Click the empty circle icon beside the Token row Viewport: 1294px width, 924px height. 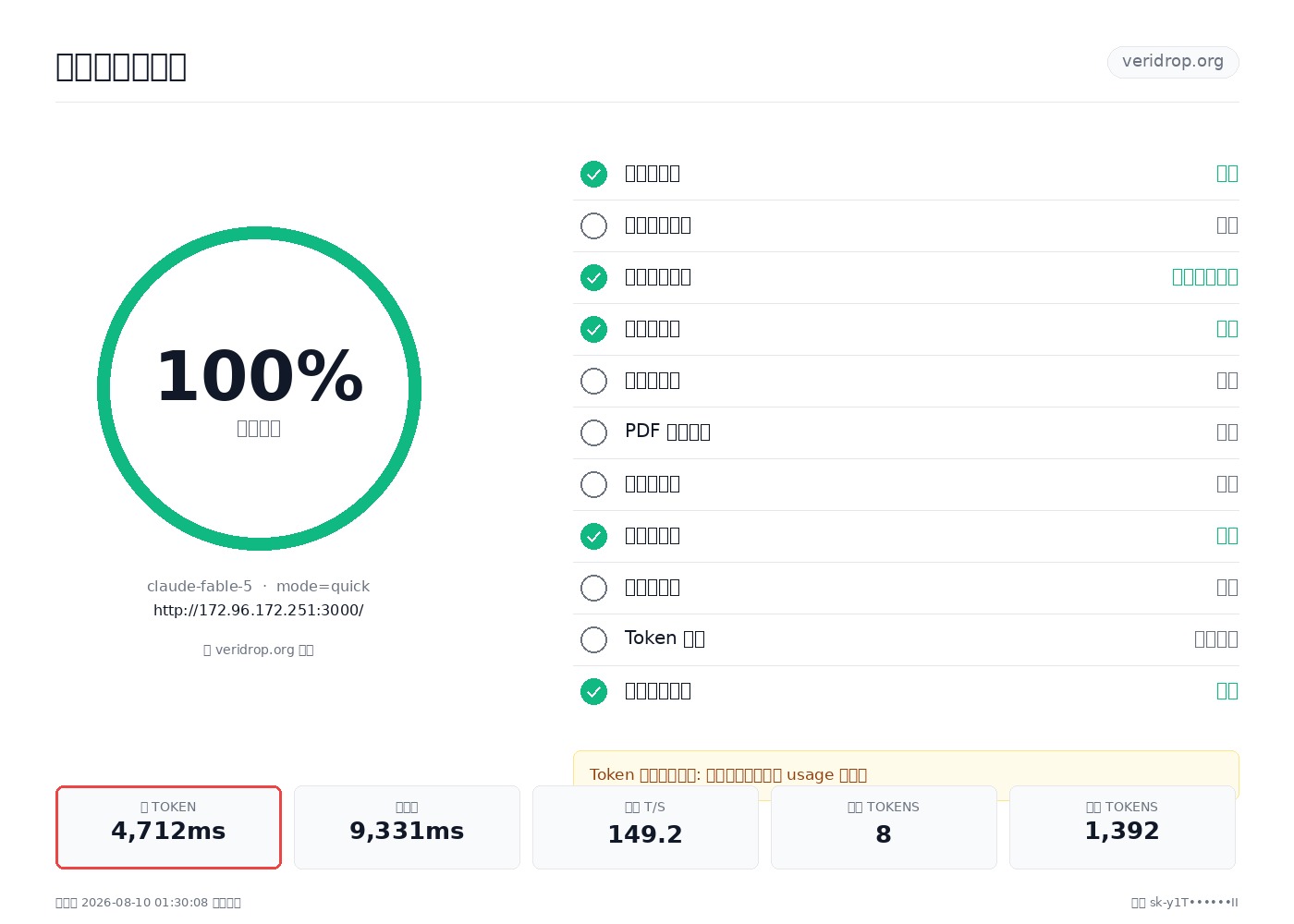click(593, 639)
